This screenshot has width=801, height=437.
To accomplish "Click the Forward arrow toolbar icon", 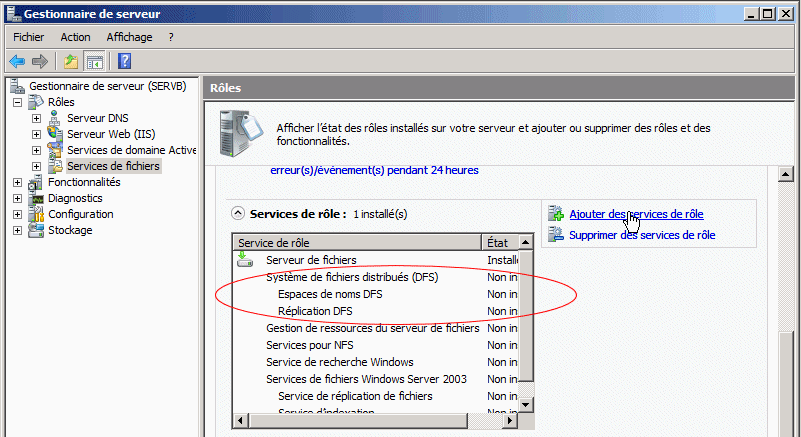I will pos(39,62).
